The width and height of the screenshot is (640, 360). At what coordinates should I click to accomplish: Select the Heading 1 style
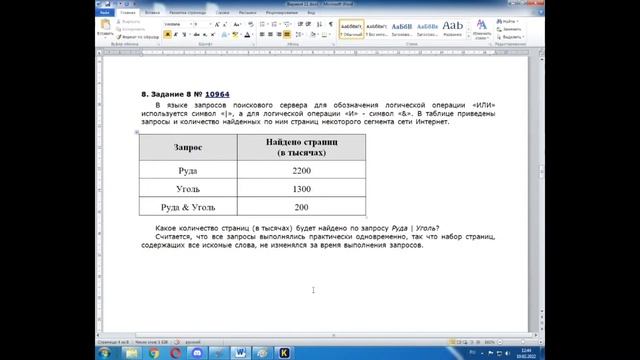402,29
